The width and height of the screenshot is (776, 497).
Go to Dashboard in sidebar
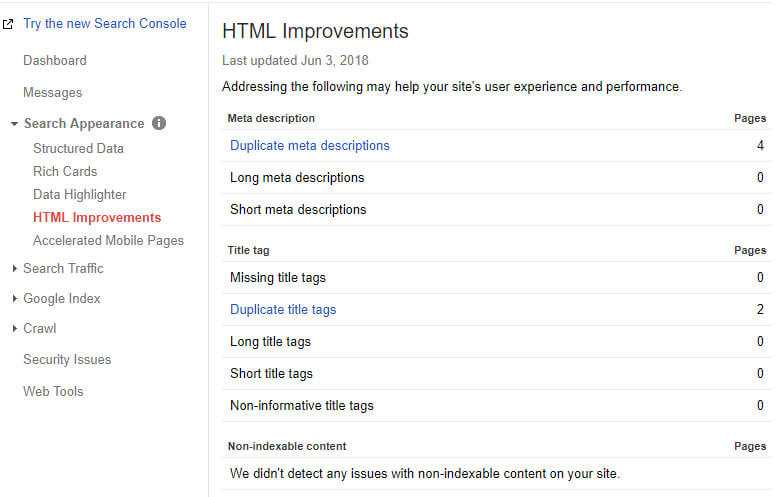click(55, 60)
